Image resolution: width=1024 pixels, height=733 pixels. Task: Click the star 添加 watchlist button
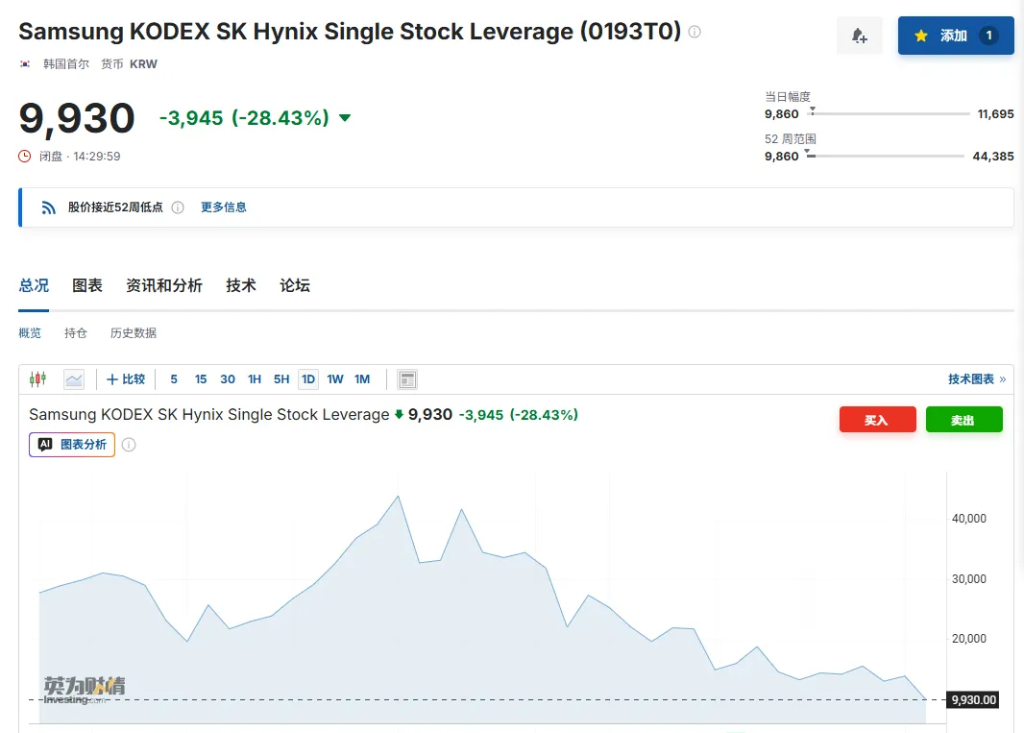pyautogui.click(x=955, y=36)
